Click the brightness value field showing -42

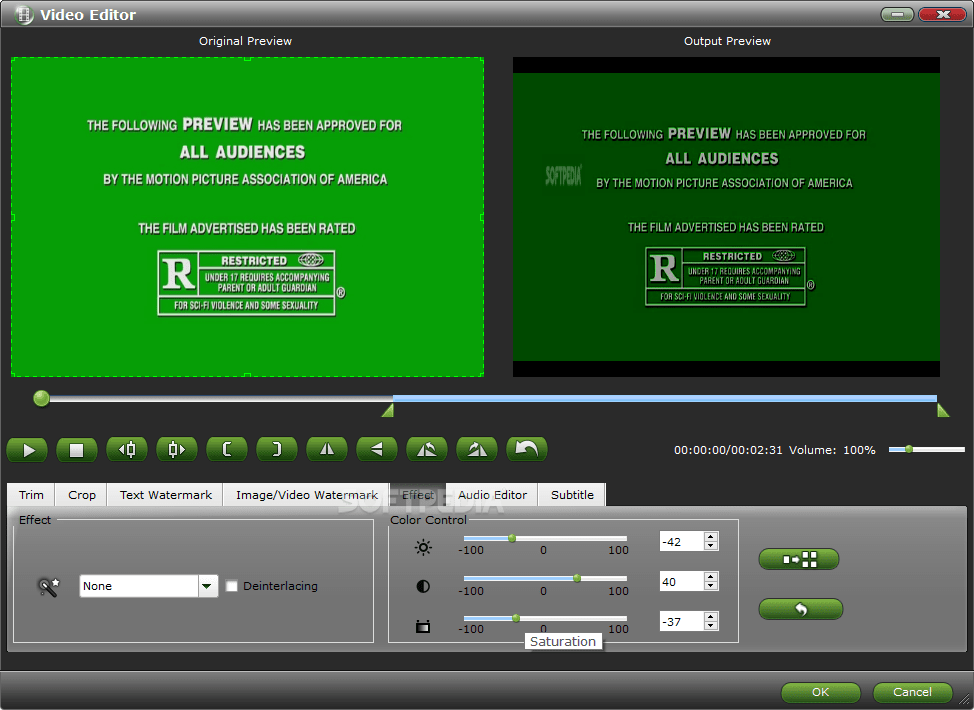click(x=681, y=542)
